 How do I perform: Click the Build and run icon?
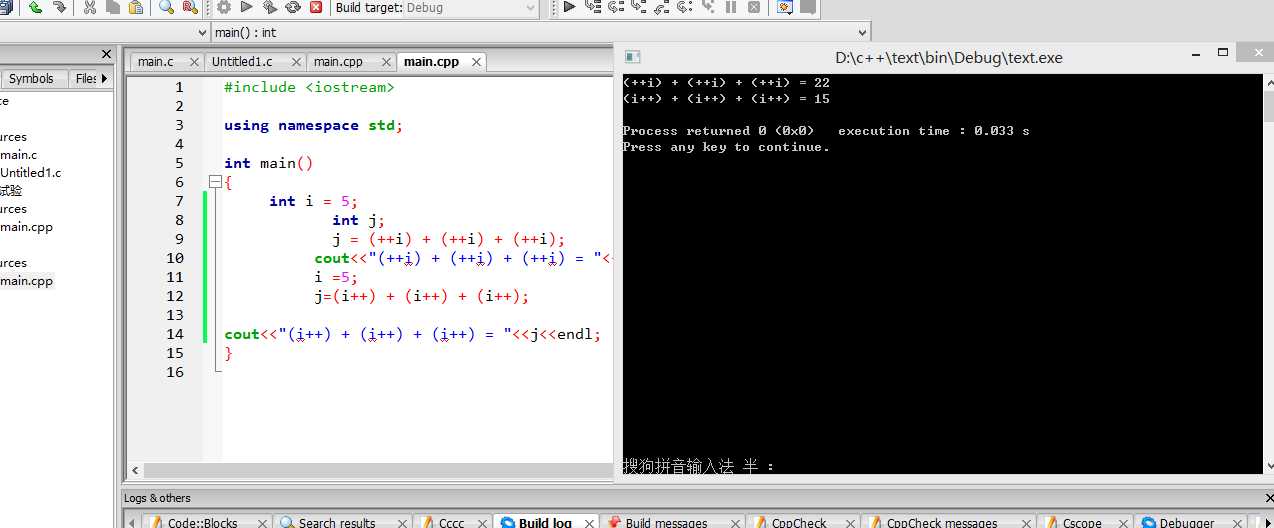pyautogui.click(x=270, y=7)
